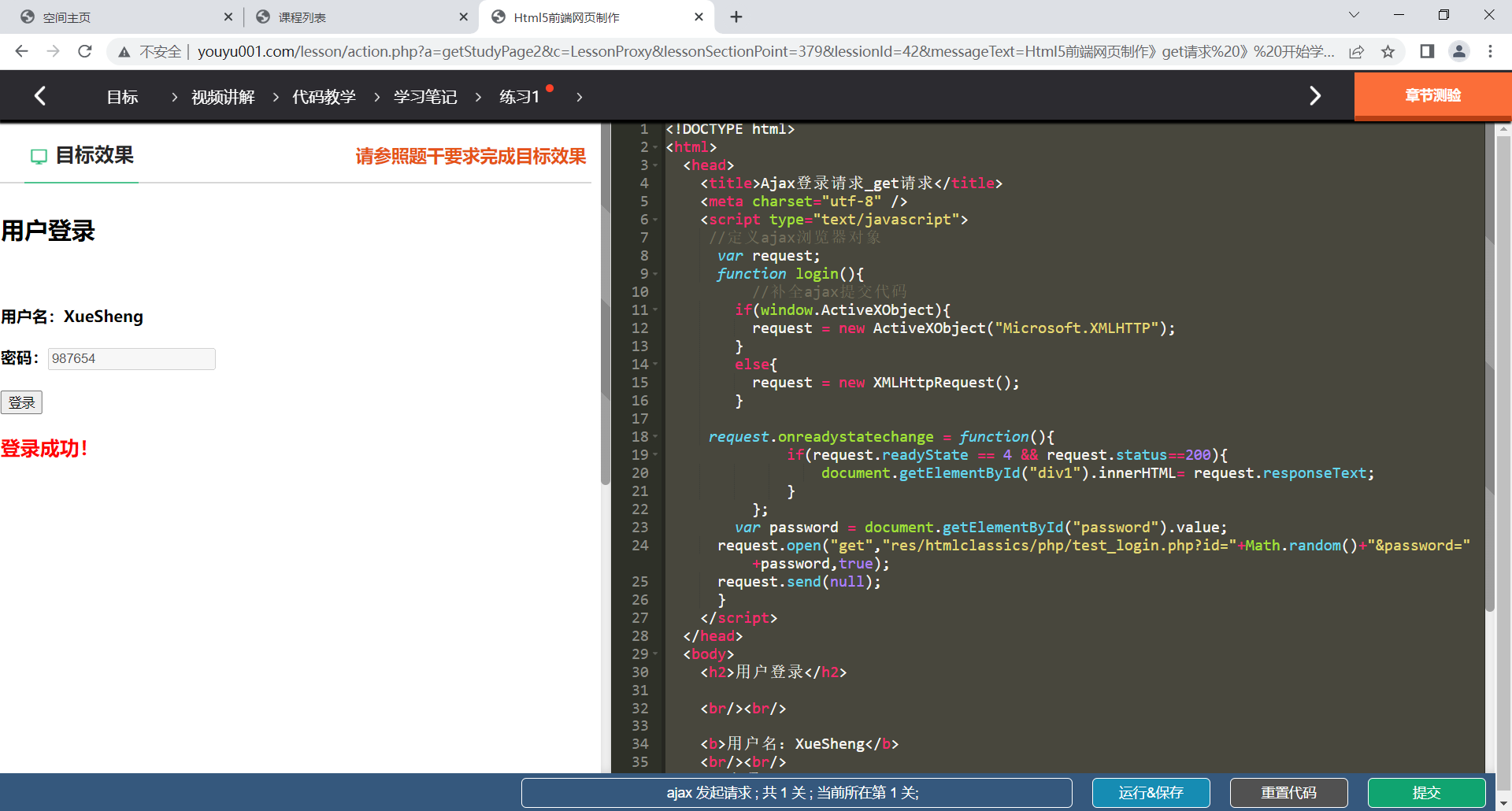1512x811 pixels.
Task: Click 请参照题干要求完成目标效果 notice text
Action: (x=470, y=156)
